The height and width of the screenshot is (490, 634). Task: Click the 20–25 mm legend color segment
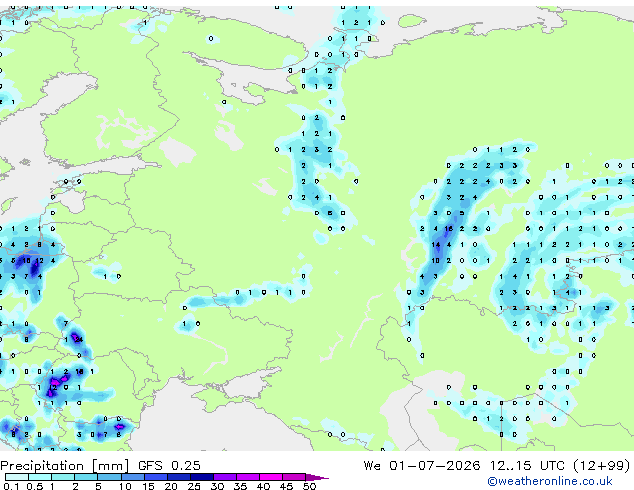pos(179,477)
